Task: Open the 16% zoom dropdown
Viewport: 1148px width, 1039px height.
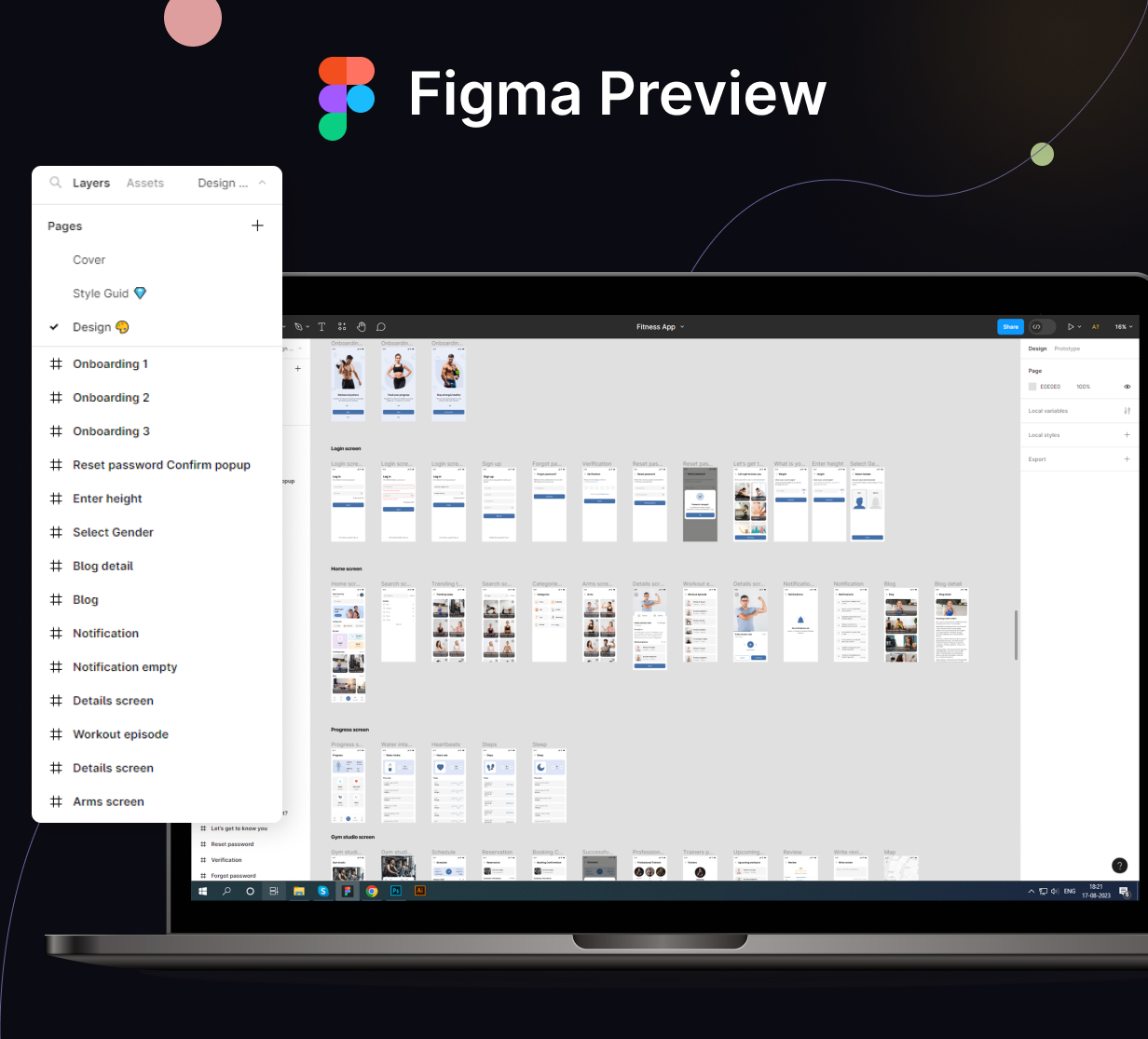Action: click(x=1123, y=327)
